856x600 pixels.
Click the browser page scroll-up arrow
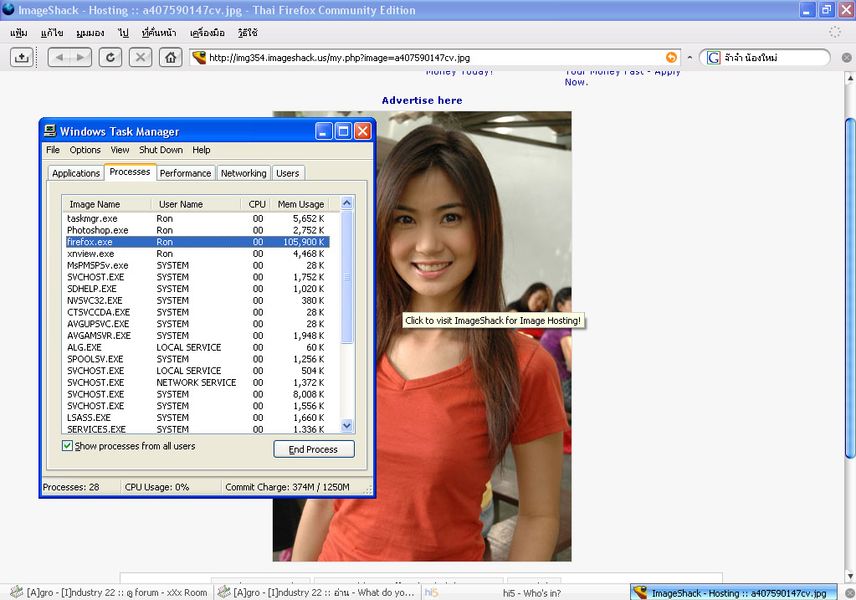click(850, 79)
